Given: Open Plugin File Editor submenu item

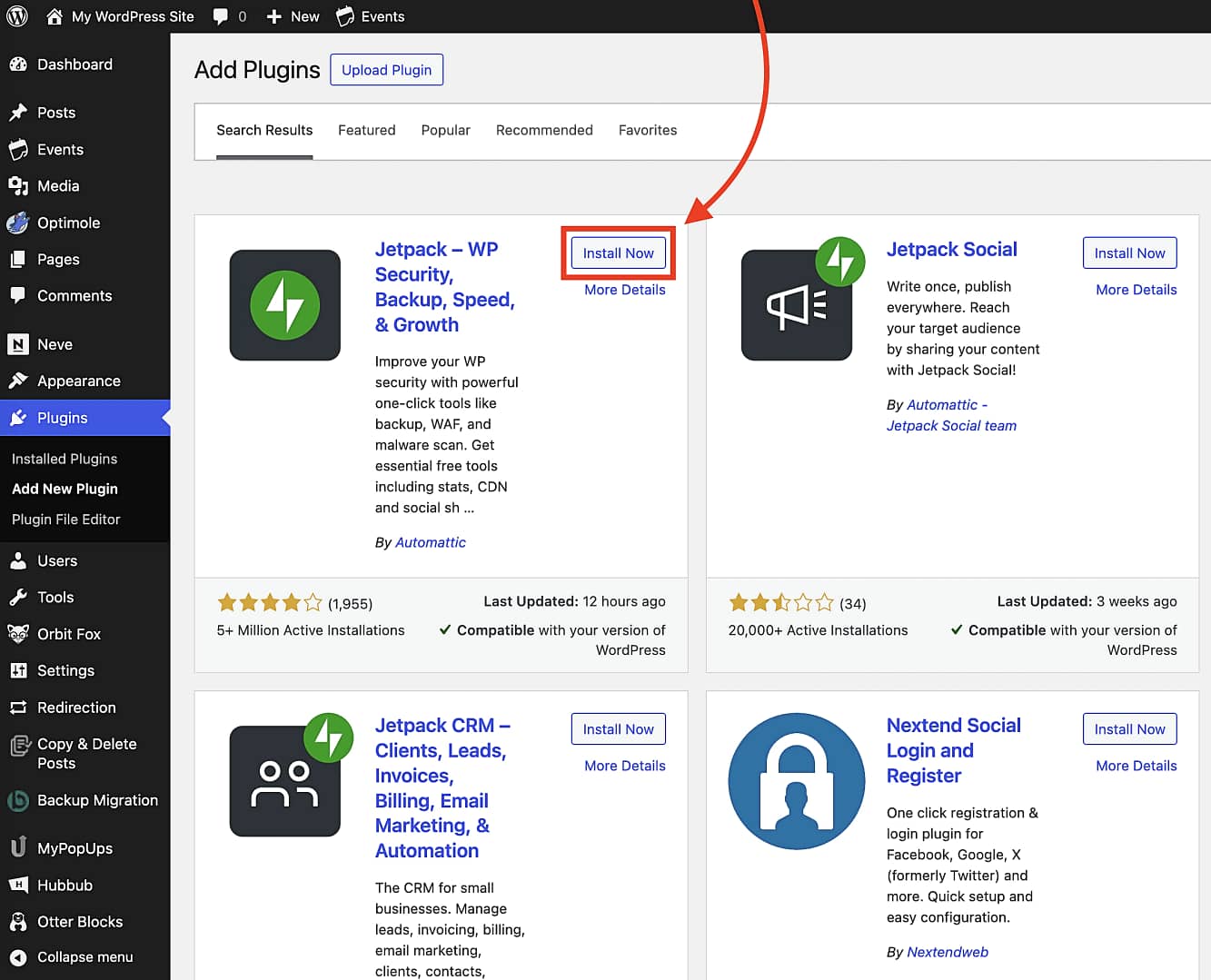Looking at the screenshot, I should click(x=66, y=520).
